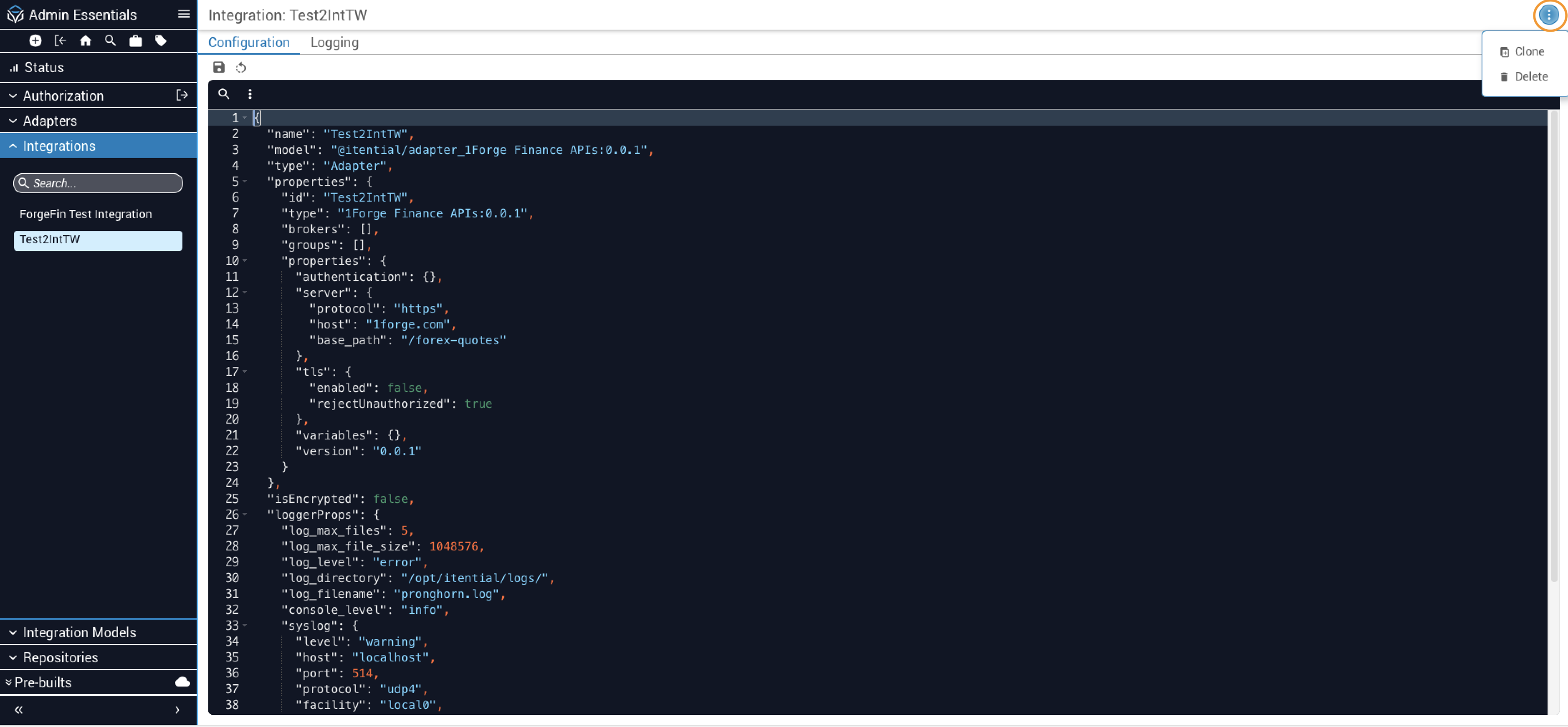Toggle the hamburger menu beside Admin Essentials
Image resolution: width=1568 pixels, height=727 pixels.
(184, 14)
